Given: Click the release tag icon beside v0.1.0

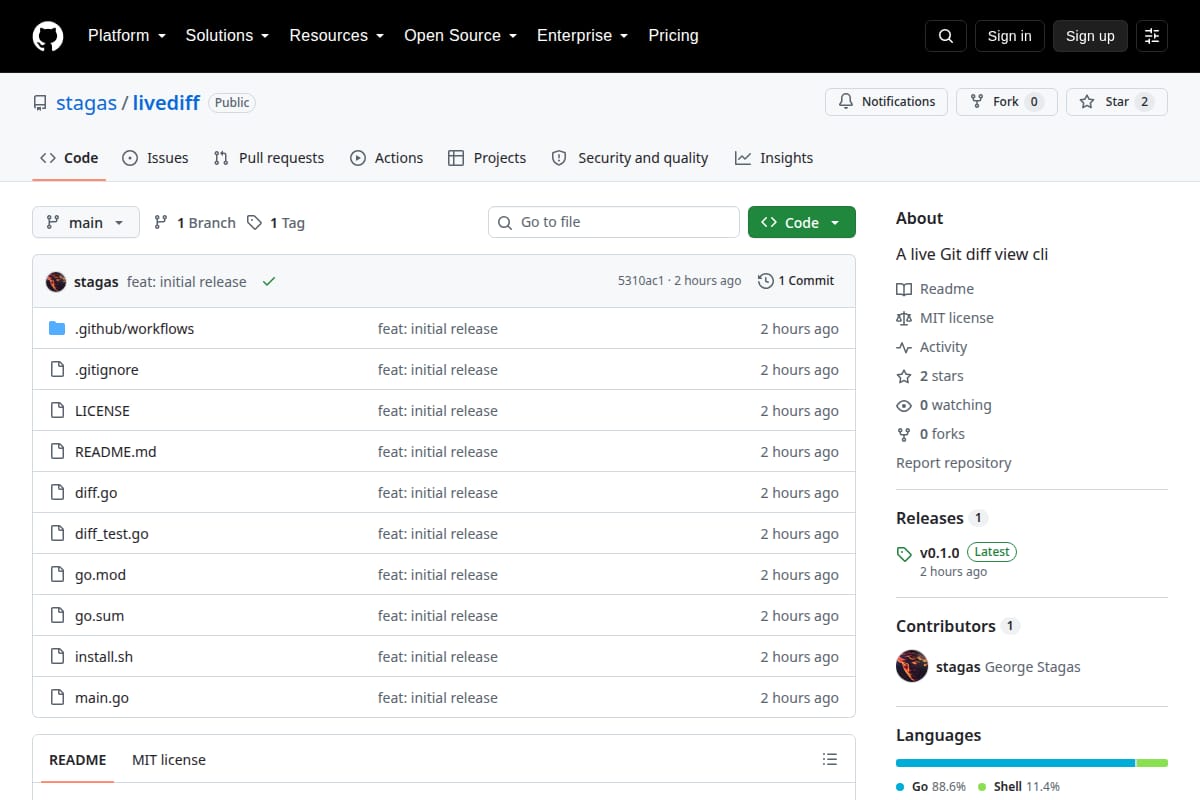Looking at the screenshot, I should [904, 553].
